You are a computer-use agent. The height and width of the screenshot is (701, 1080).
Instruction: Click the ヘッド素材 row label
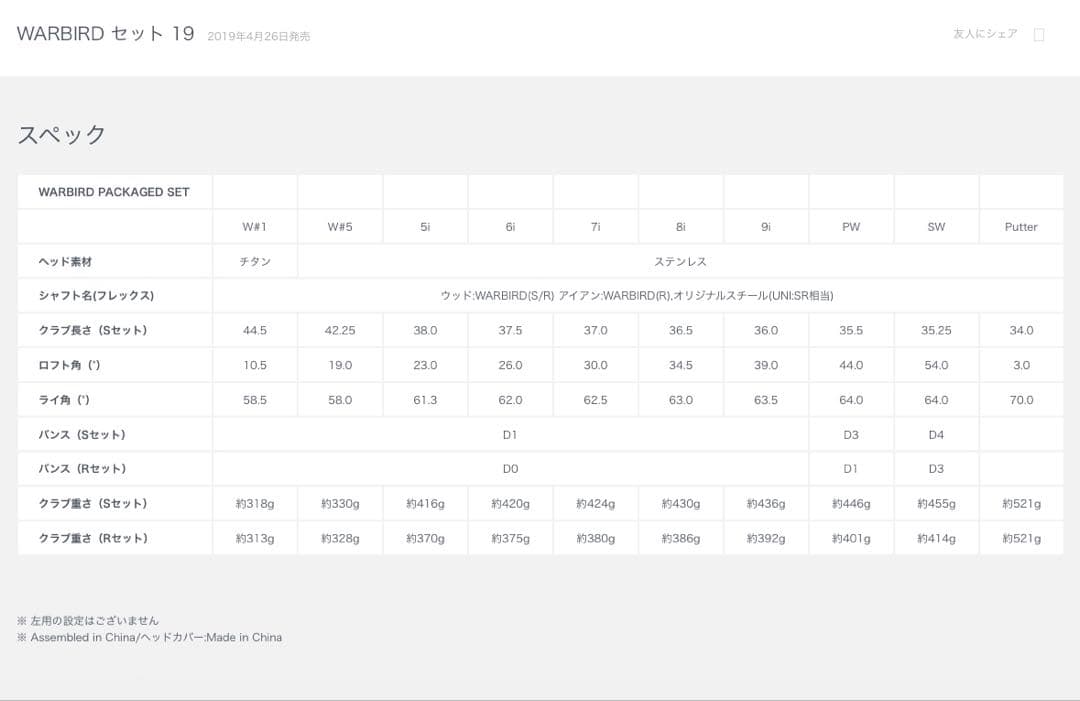pyautogui.click(x=114, y=262)
